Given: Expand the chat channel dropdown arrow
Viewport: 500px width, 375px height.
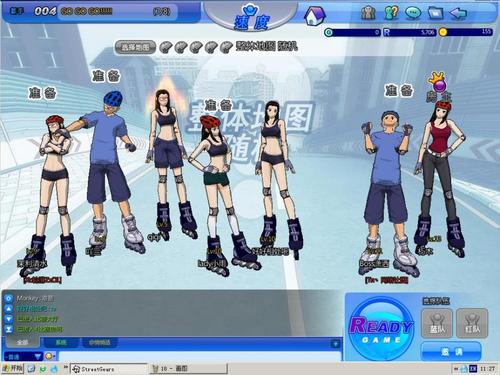Looking at the screenshot, I should (x=38, y=356).
